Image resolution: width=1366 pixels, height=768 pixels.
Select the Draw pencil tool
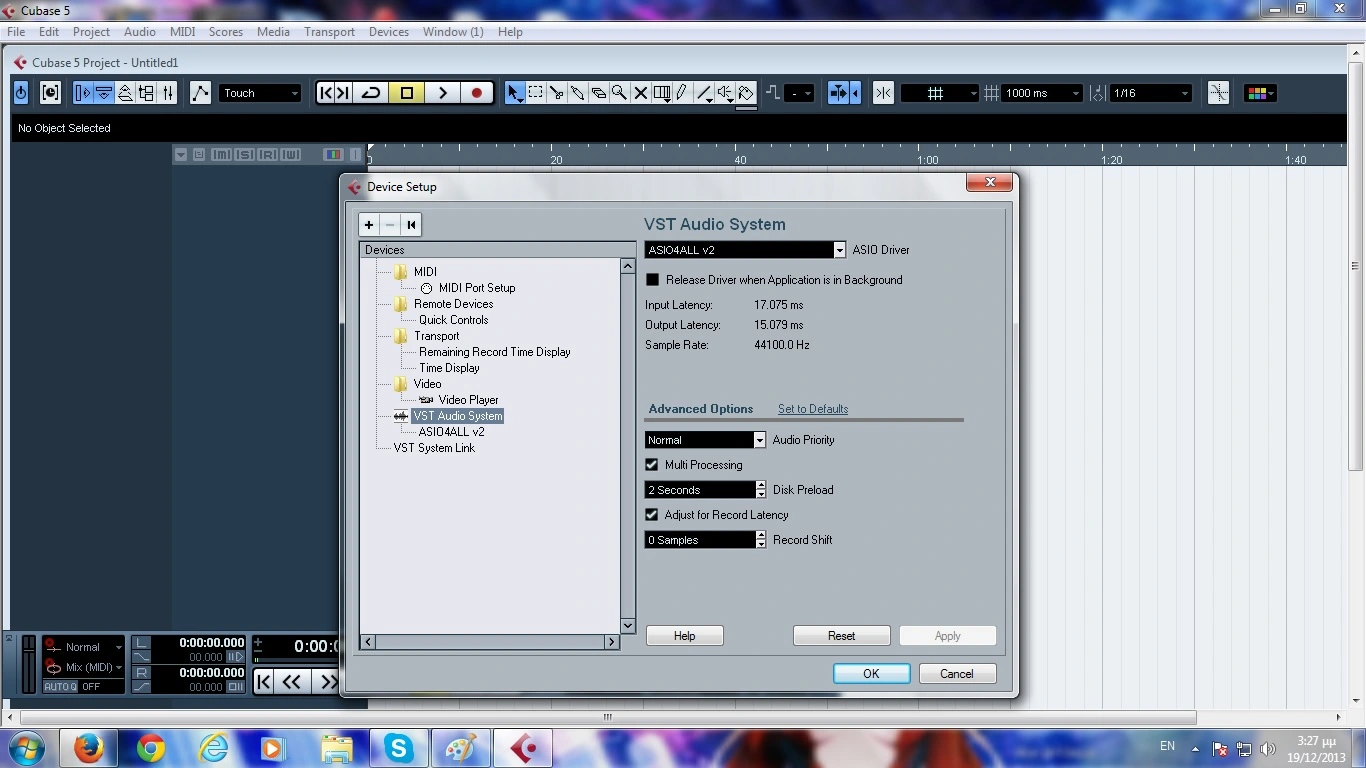pyautogui.click(x=682, y=93)
